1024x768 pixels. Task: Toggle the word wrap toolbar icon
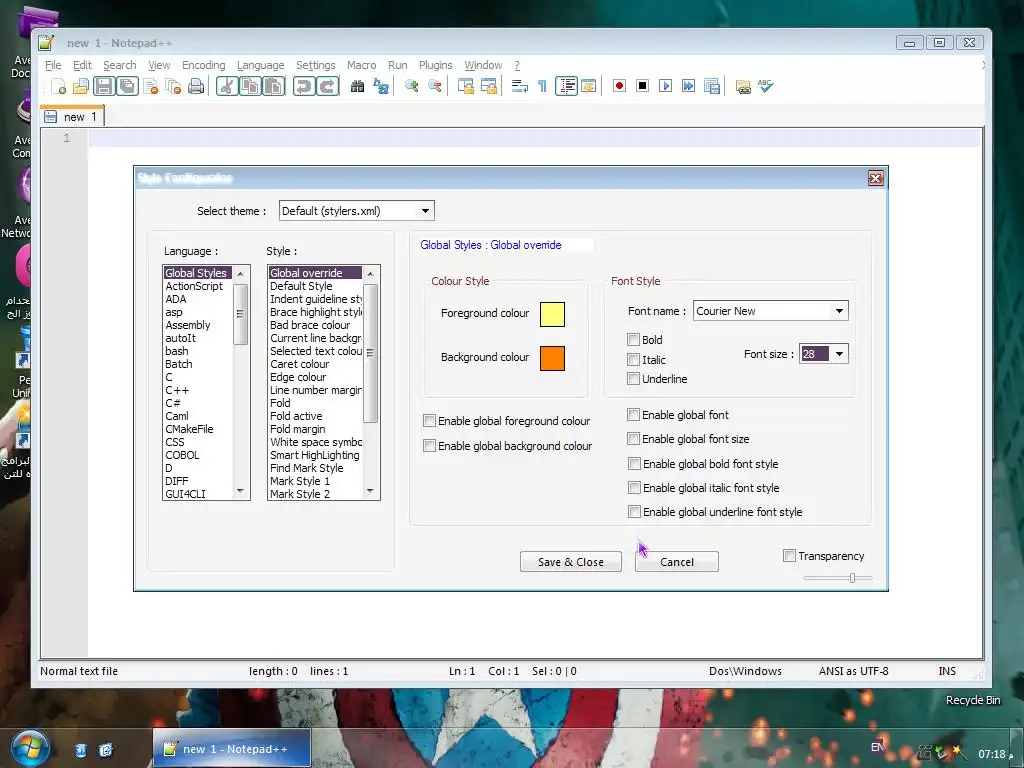click(519, 86)
